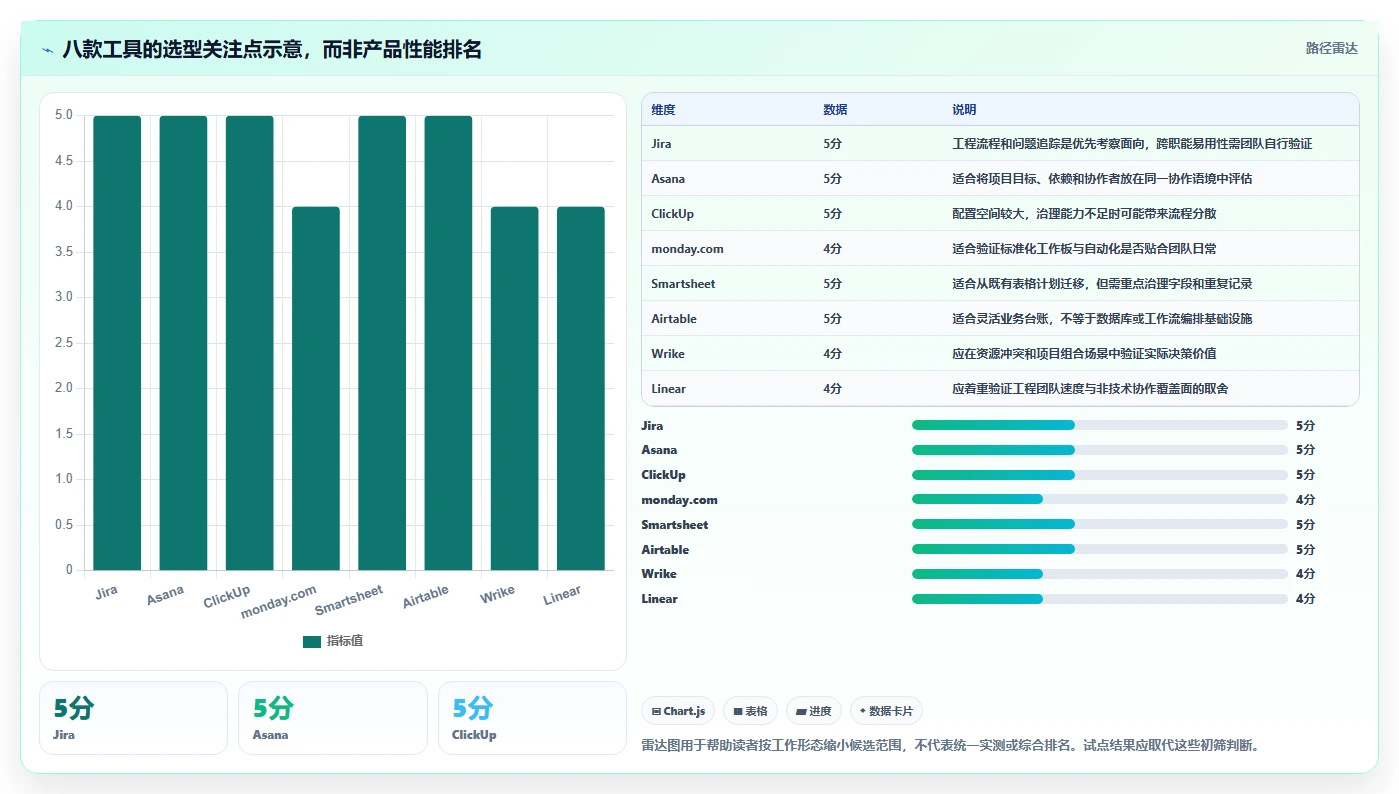The width and height of the screenshot is (1399, 794).
Task: Select the Smartsheet cell in the table
Action: click(x=683, y=284)
